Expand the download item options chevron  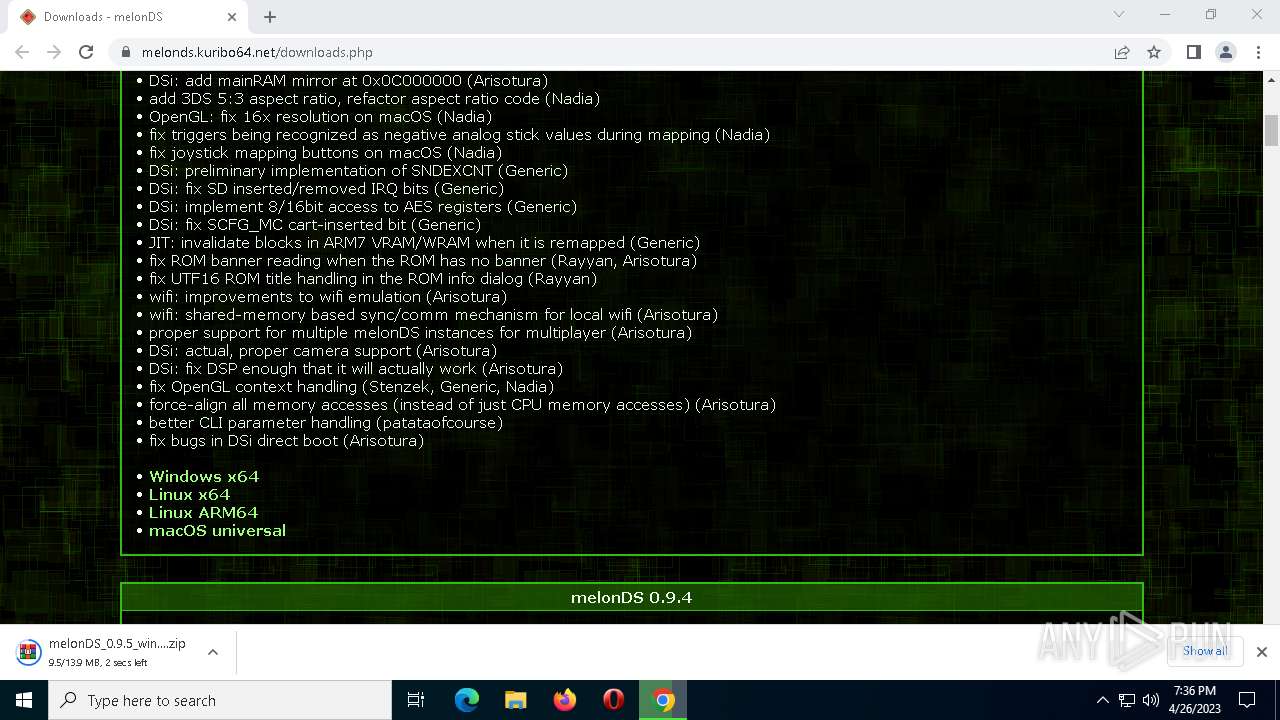(213, 652)
